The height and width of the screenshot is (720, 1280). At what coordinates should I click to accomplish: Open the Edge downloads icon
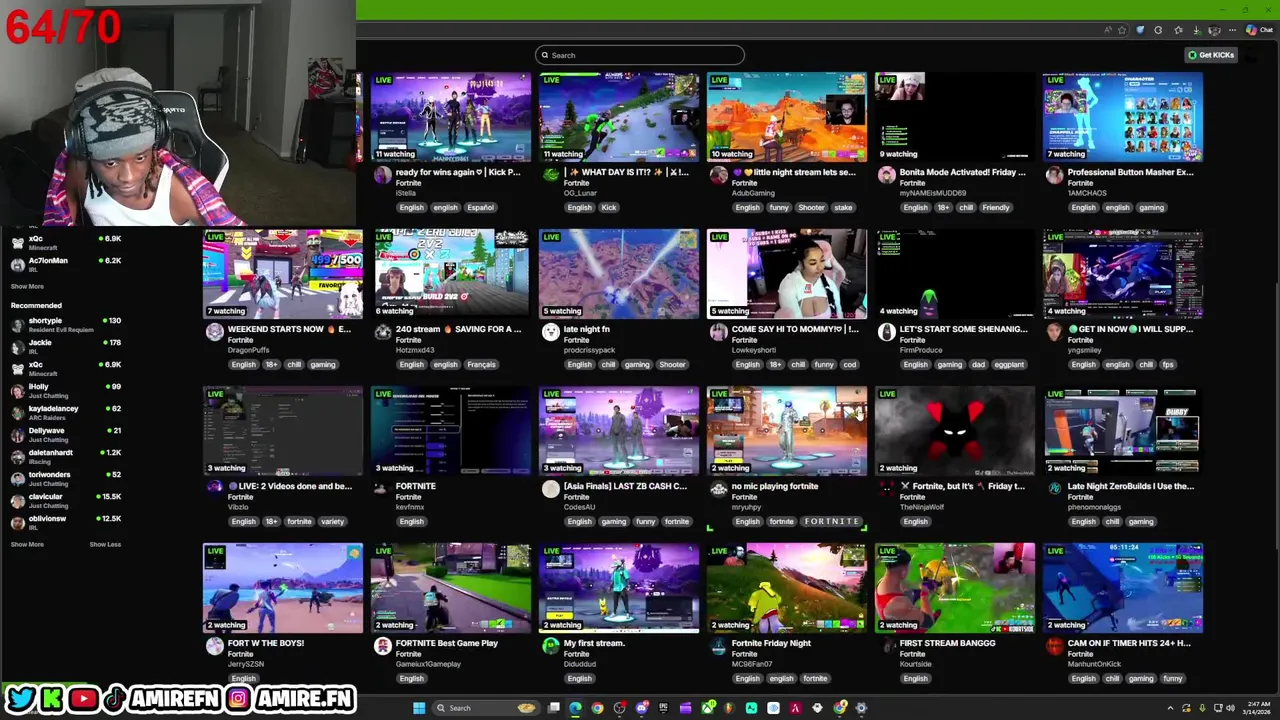1196,30
